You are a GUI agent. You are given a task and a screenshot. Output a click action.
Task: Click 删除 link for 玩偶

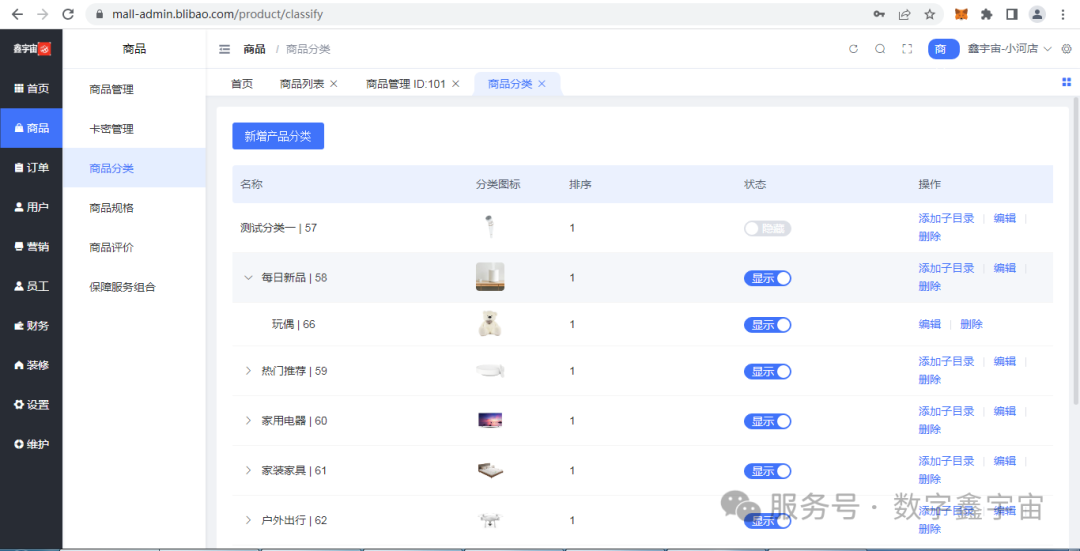(971, 324)
